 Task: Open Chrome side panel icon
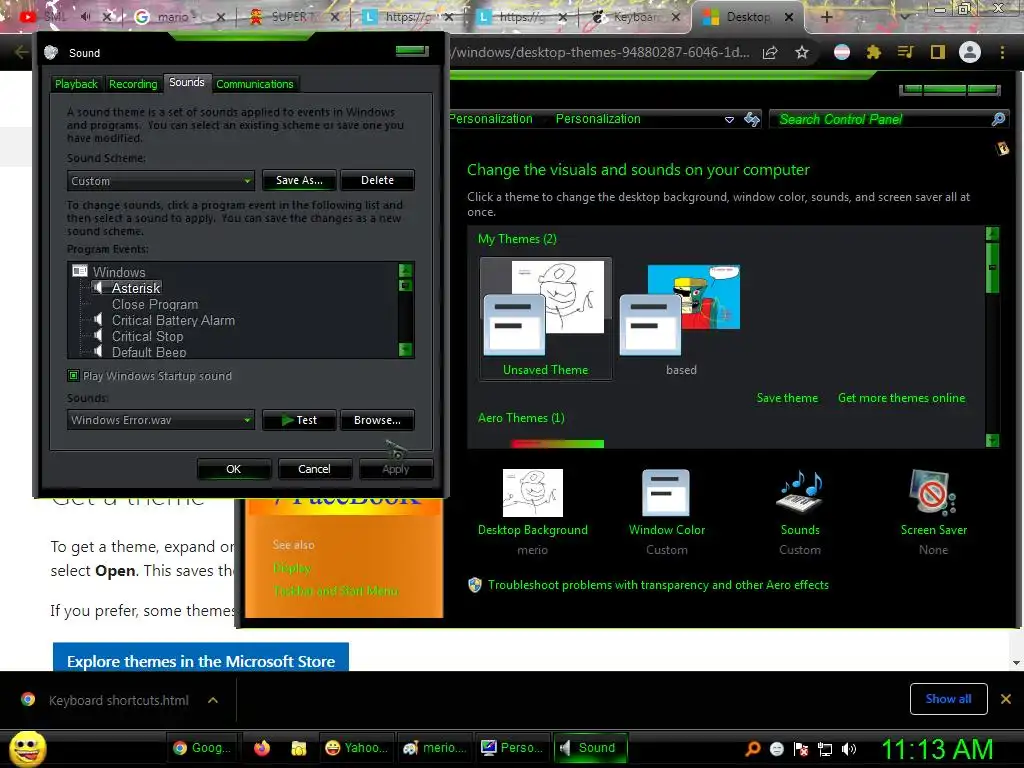point(938,52)
